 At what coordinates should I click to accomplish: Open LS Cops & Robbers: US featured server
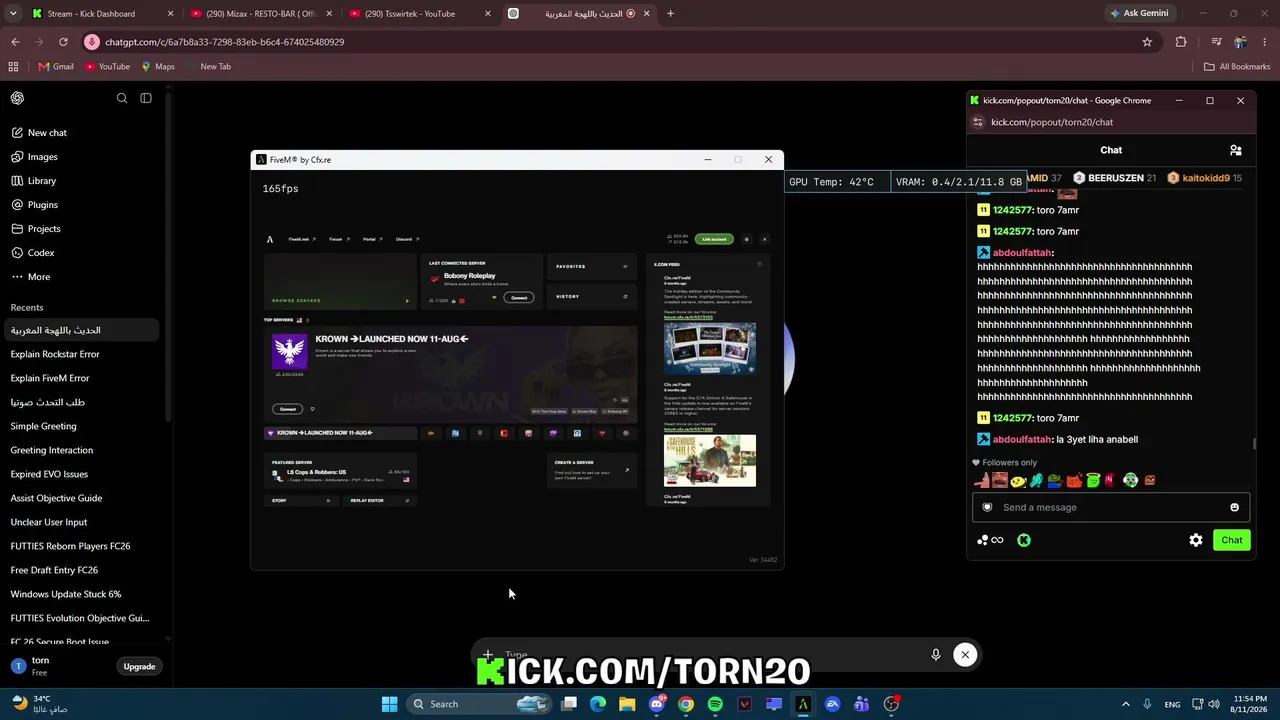tap(340, 471)
